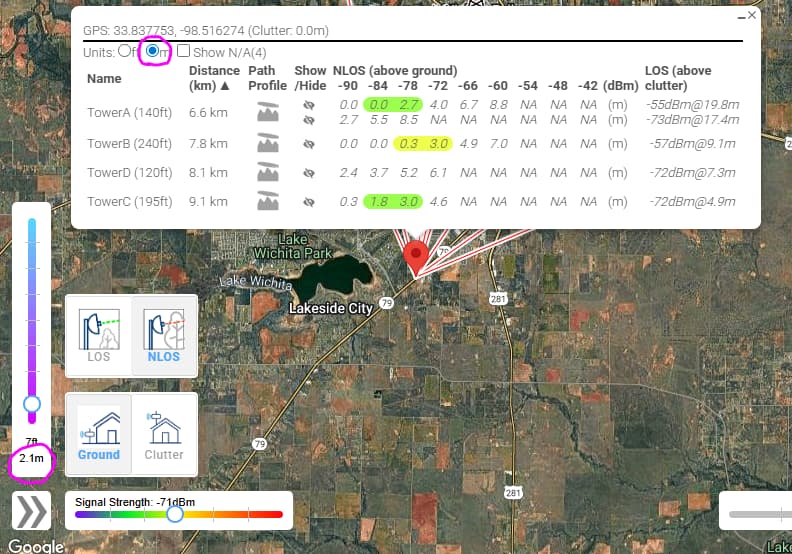Select LOS coverage mode icon
The height and width of the screenshot is (554, 792).
tap(98, 335)
